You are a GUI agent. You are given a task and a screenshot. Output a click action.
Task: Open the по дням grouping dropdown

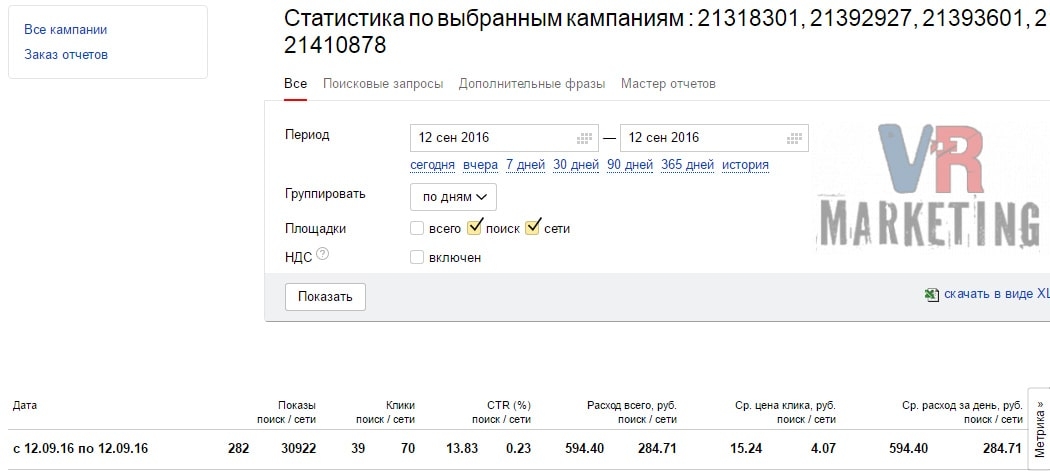453,197
